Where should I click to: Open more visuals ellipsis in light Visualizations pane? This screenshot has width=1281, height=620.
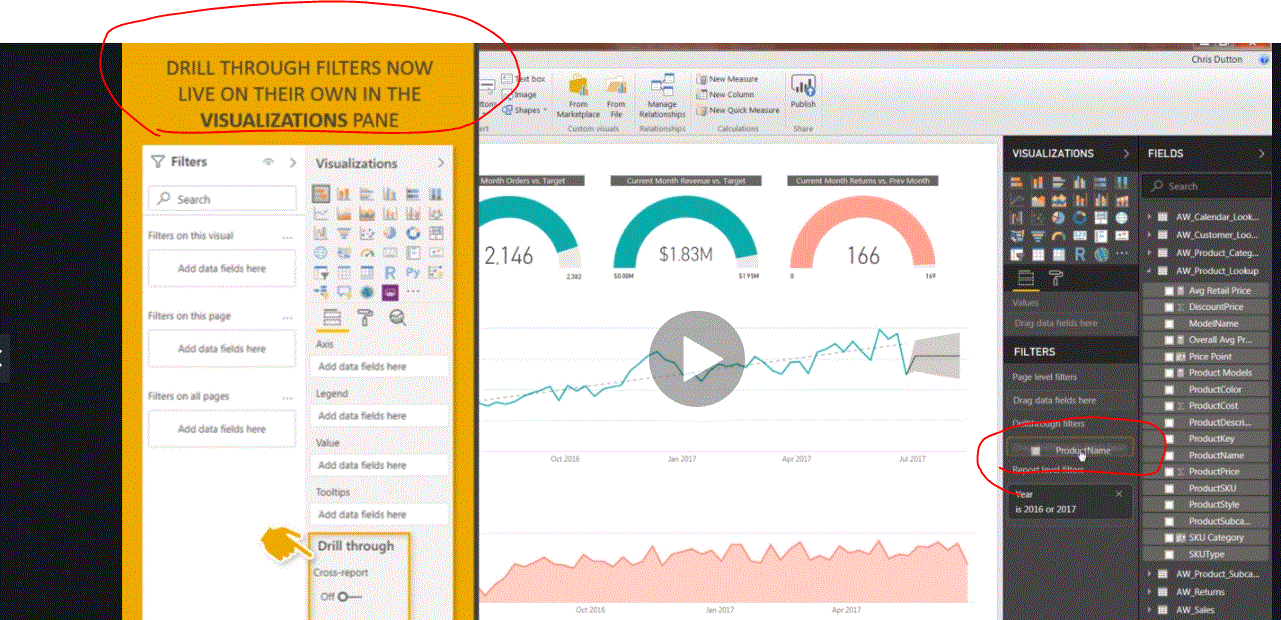coord(414,292)
